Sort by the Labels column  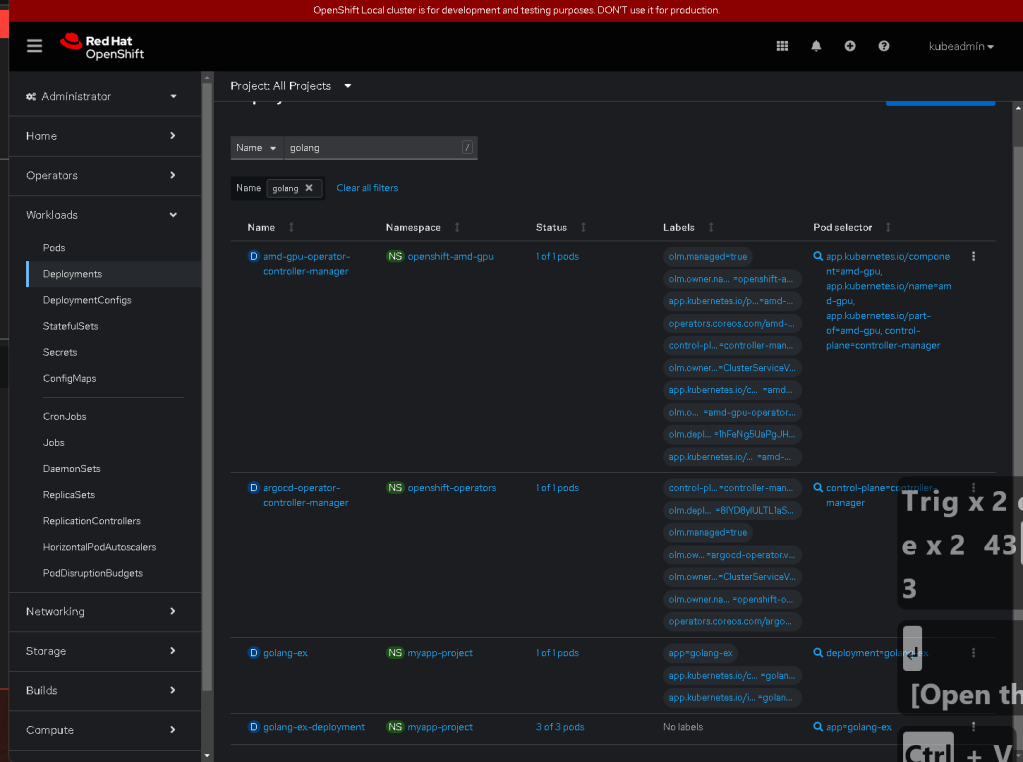688,227
